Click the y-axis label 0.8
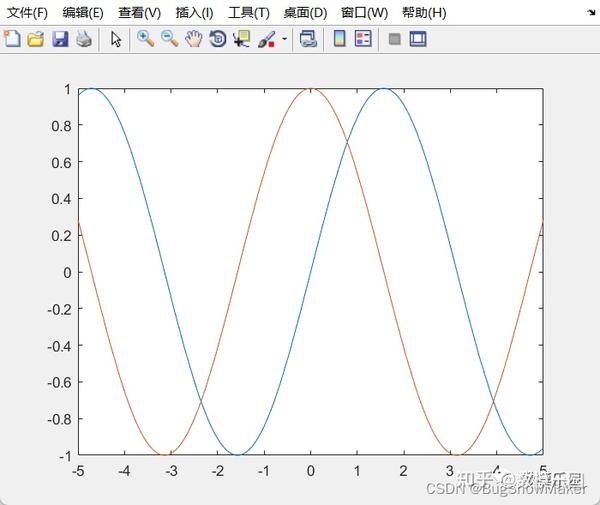Screen dimensions: 600x505 point(61,126)
